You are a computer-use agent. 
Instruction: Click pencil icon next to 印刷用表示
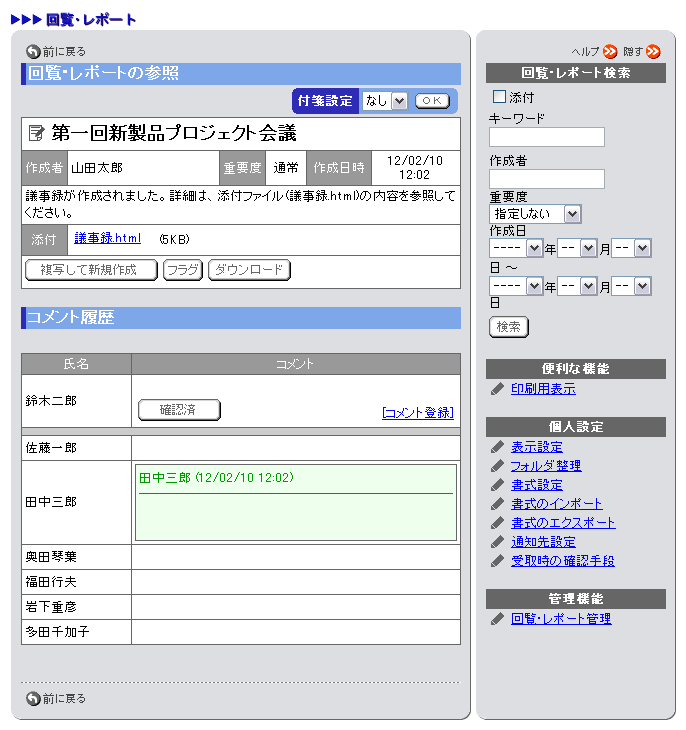click(x=497, y=389)
